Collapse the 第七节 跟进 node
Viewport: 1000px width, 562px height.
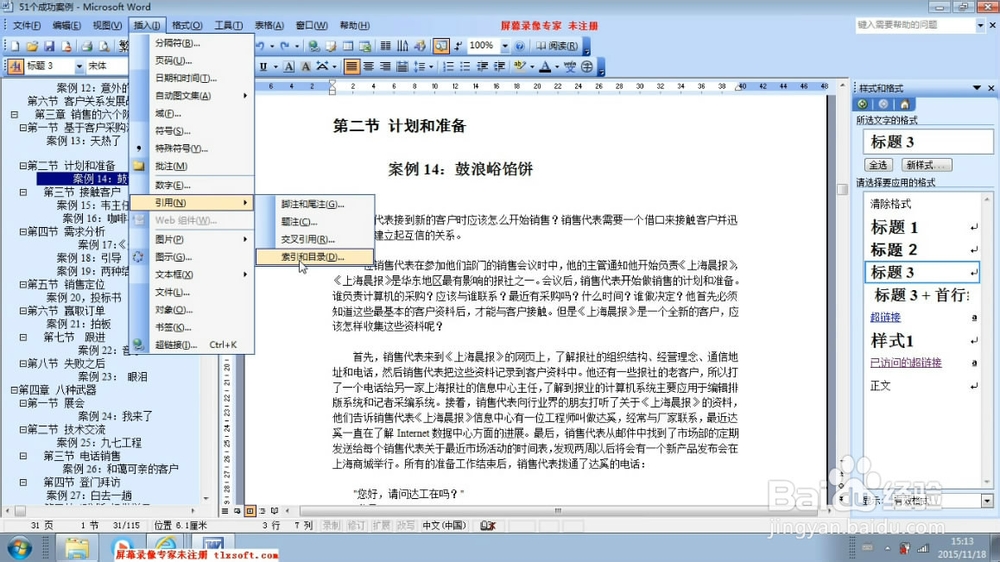[x=23, y=337]
